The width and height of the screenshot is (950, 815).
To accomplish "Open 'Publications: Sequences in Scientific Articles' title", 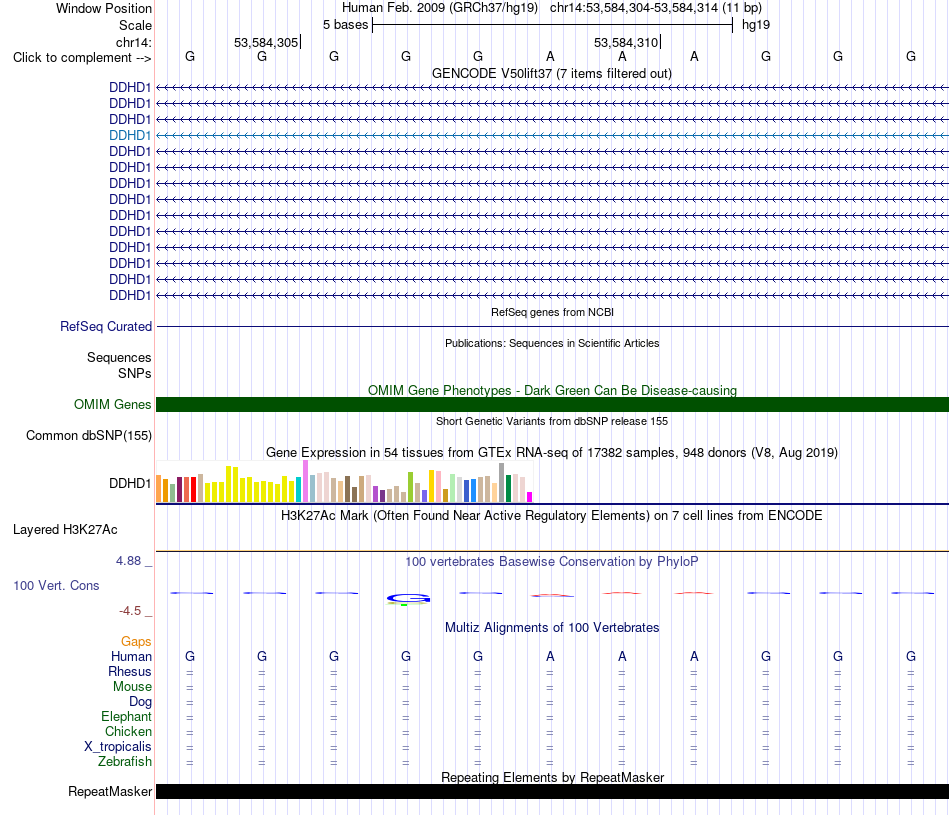I will (552, 343).
